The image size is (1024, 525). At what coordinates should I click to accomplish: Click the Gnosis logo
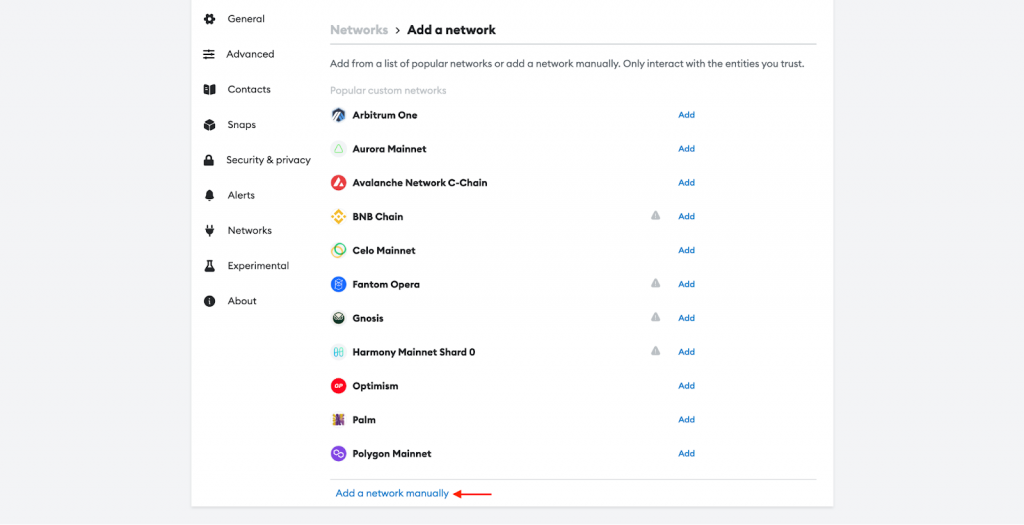point(338,319)
